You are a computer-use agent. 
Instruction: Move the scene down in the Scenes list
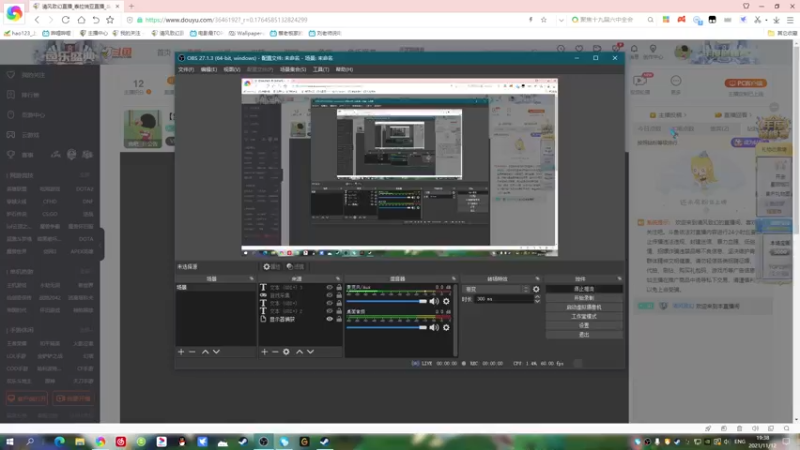pos(216,352)
